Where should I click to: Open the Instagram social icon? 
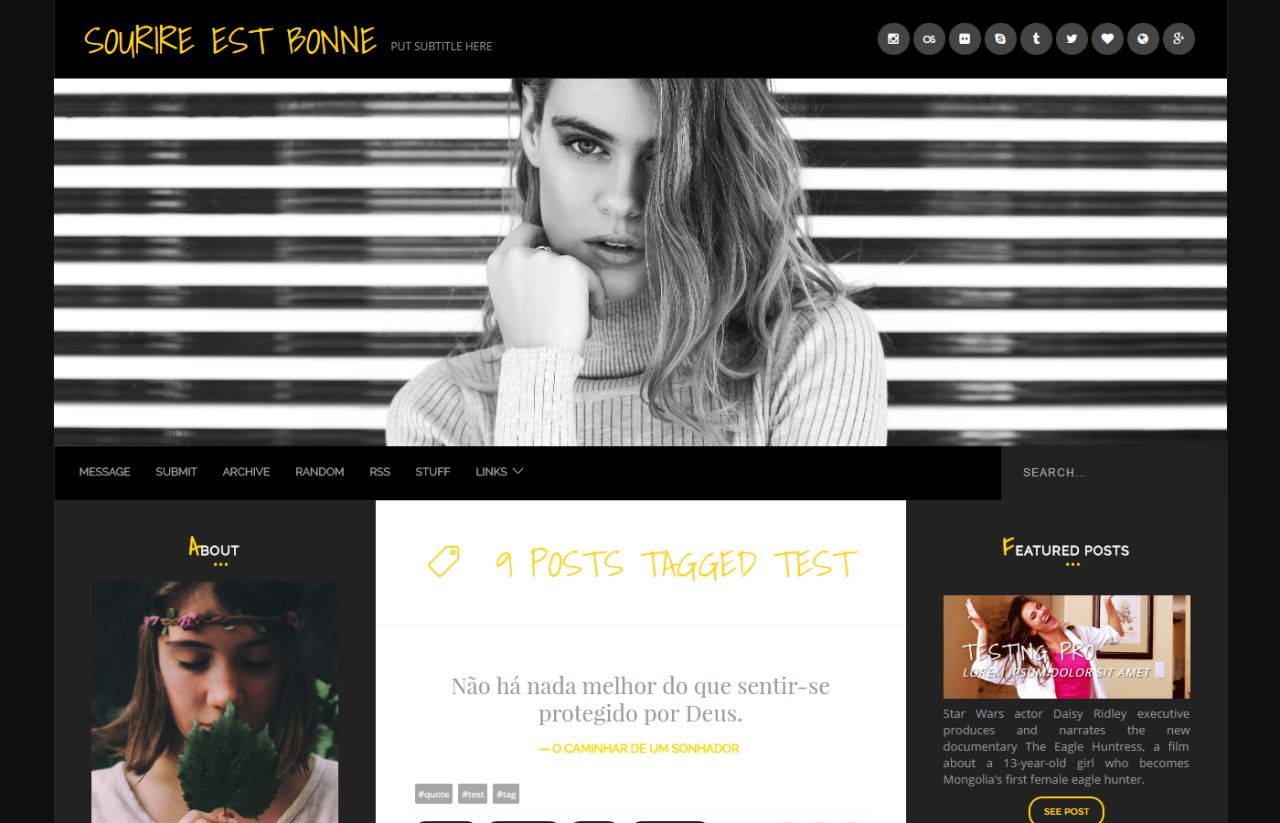coord(893,39)
